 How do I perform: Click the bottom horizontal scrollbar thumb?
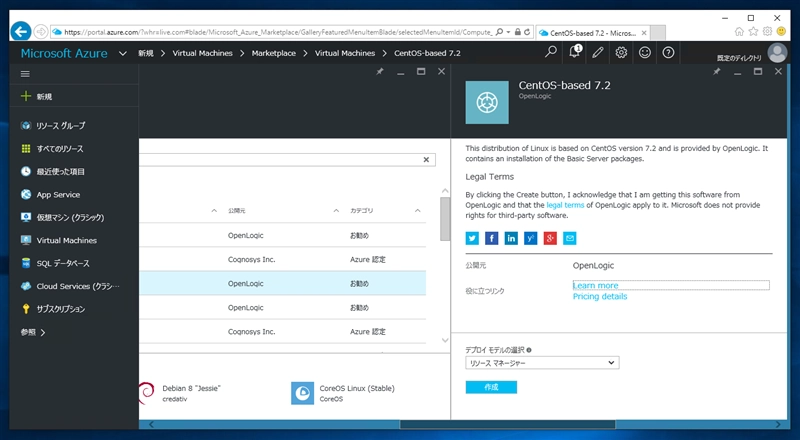click(508, 424)
